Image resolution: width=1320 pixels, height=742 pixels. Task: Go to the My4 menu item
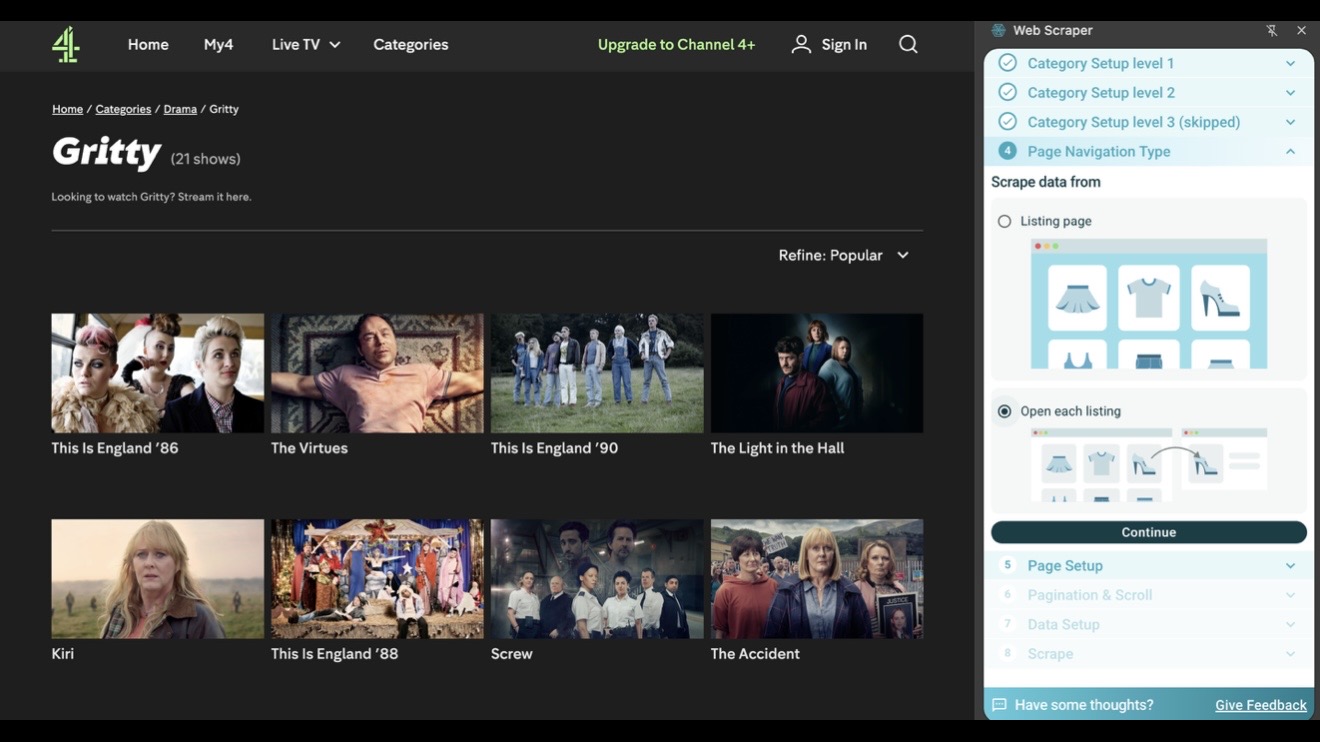(218, 44)
